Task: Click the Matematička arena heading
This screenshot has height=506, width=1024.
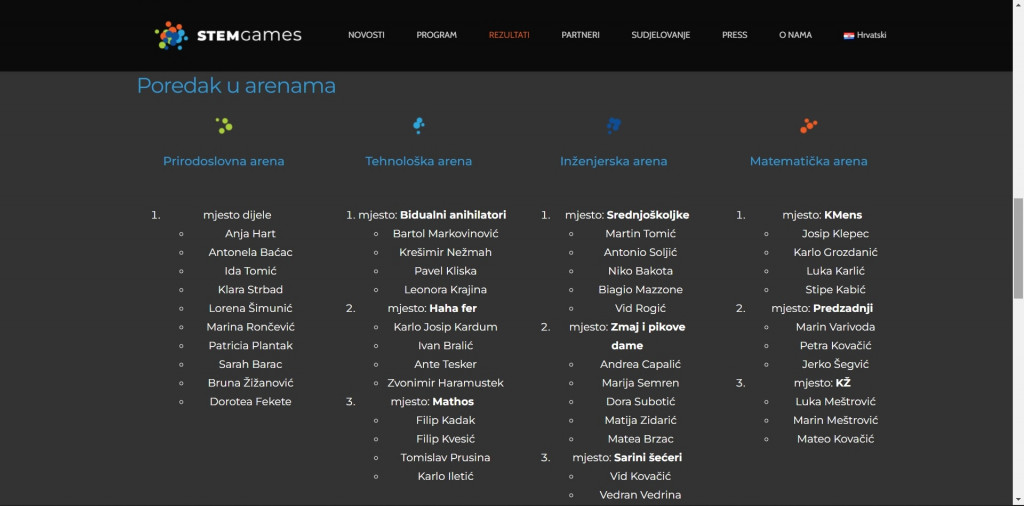Action: click(x=809, y=161)
